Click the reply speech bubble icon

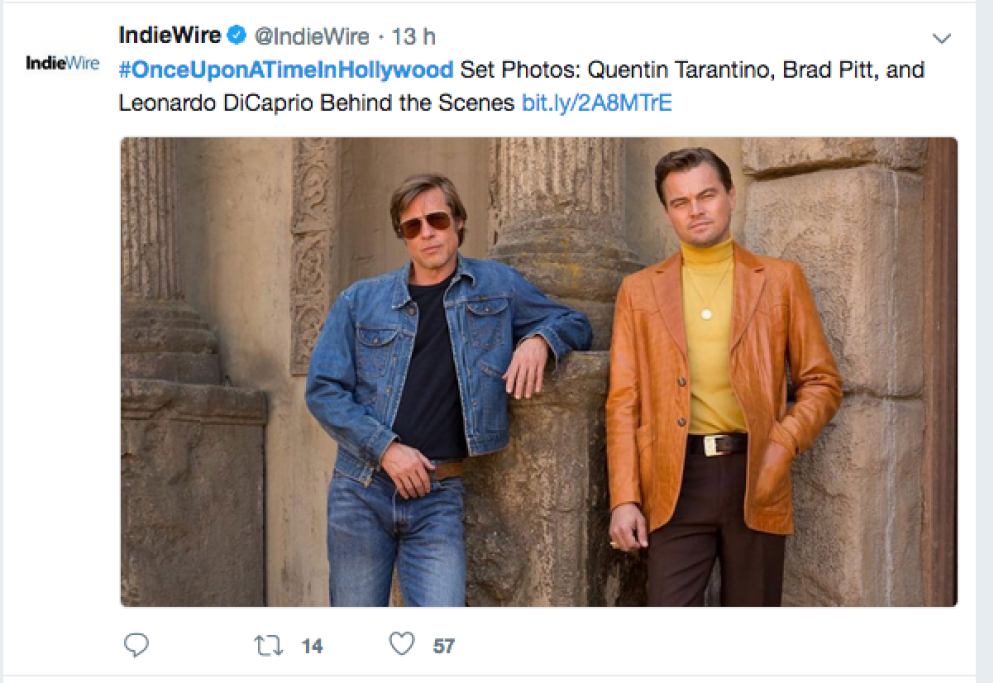pyautogui.click(x=136, y=645)
